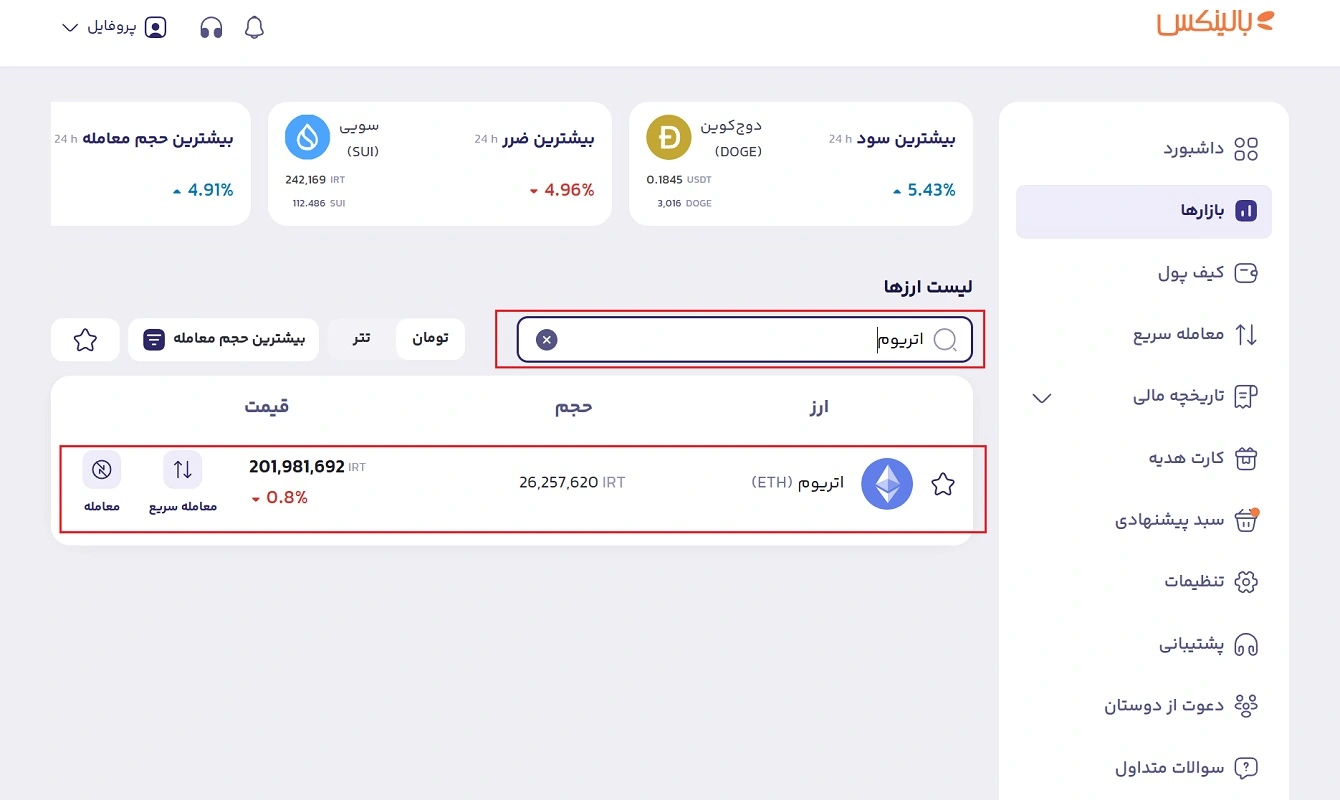Click the Ethereum coin logo
This screenshot has width=1340, height=800.
pyautogui.click(x=887, y=484)
